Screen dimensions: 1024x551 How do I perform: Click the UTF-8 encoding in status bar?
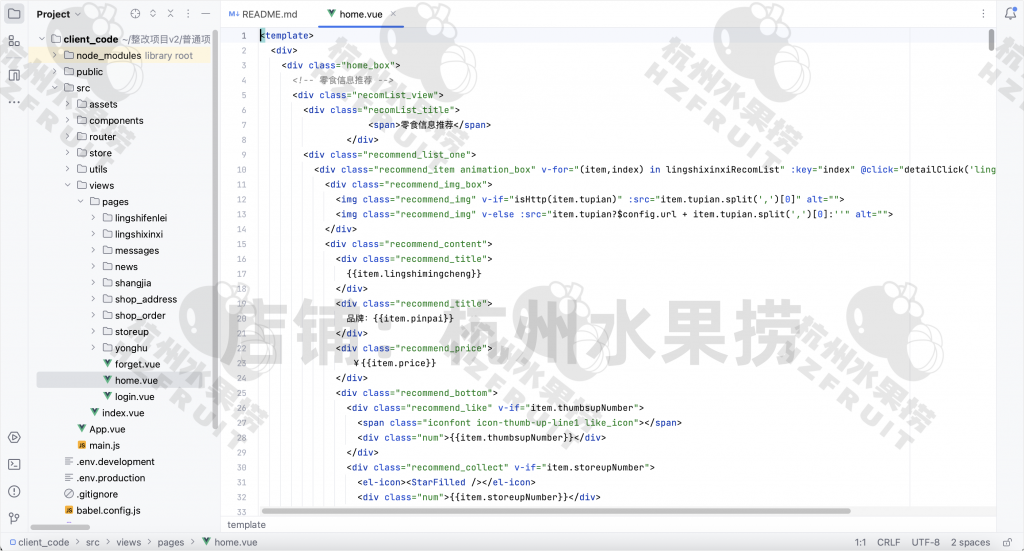pyautogui.click(x=925, y=542)
